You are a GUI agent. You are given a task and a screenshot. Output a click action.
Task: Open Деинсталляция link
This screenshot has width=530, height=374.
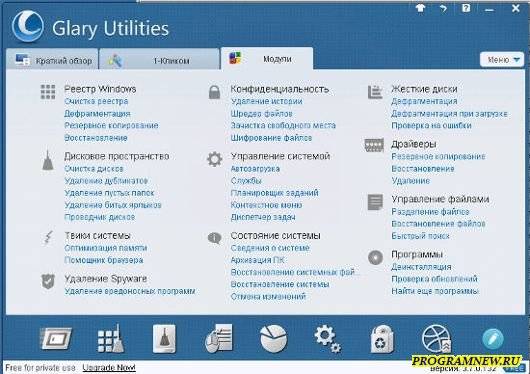pos(421,267)
